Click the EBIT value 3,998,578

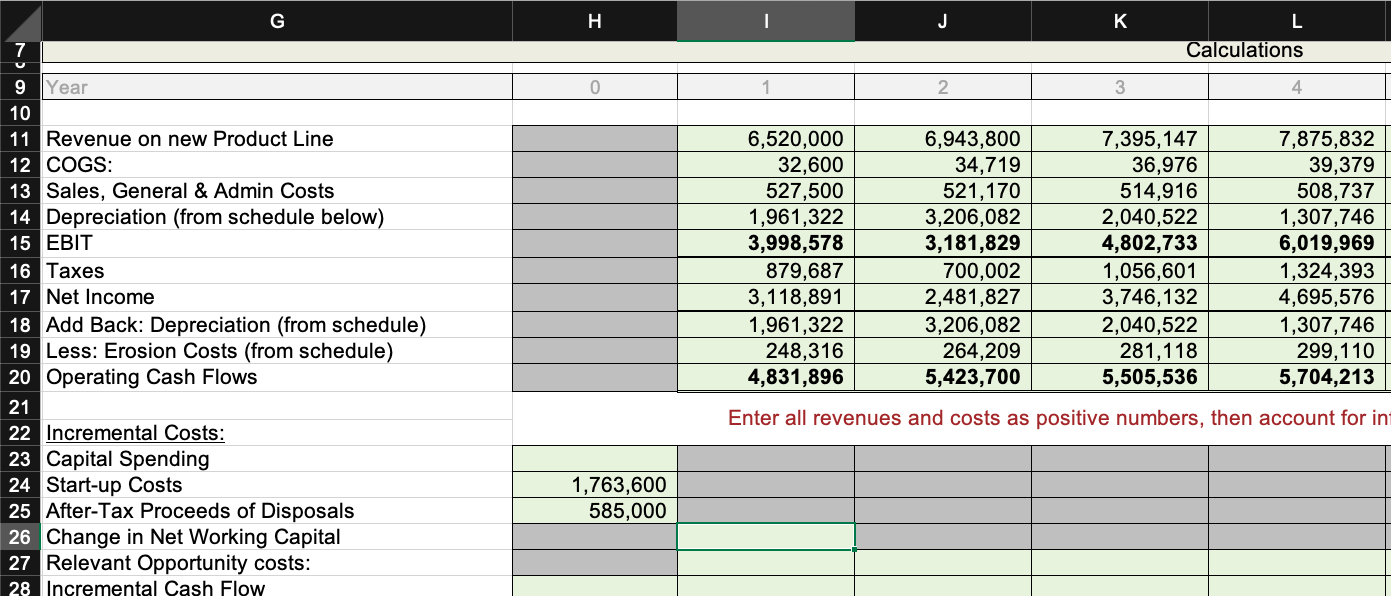[x=765, y=242]
